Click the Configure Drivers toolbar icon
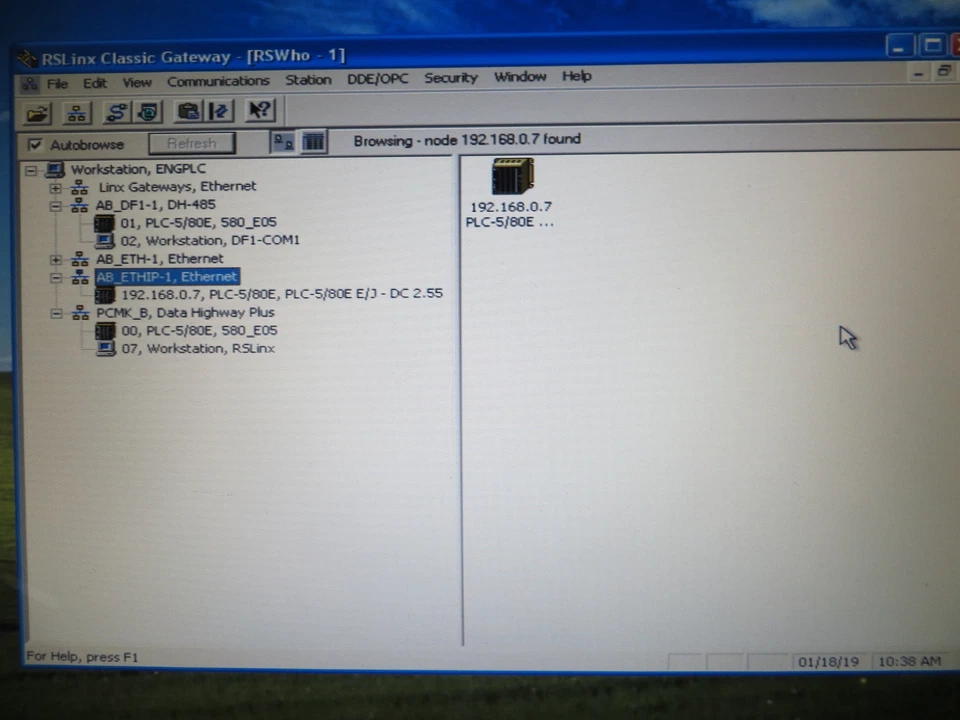 click(115, 112)
